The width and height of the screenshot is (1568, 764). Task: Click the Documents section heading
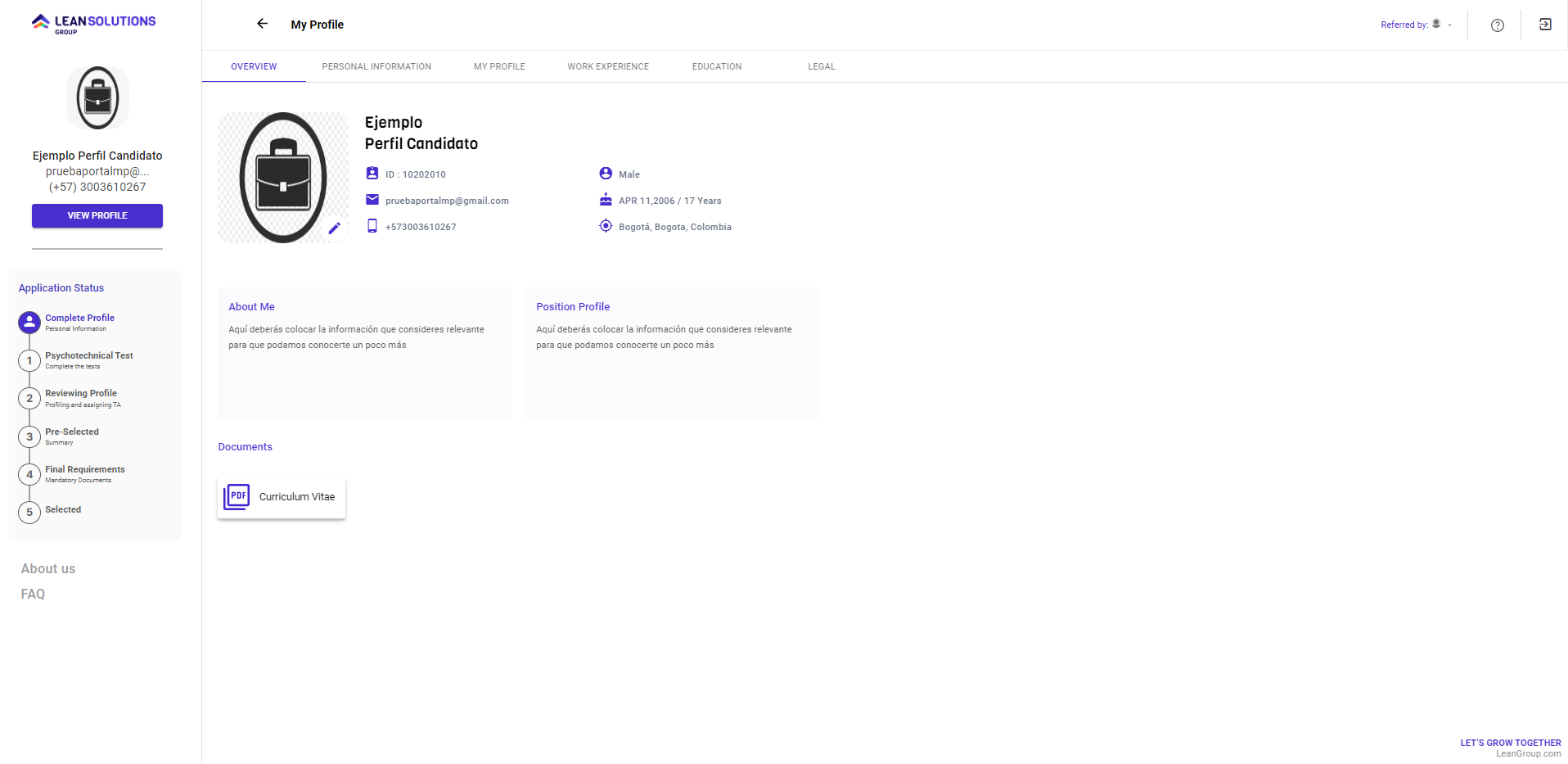coord(245,446)
